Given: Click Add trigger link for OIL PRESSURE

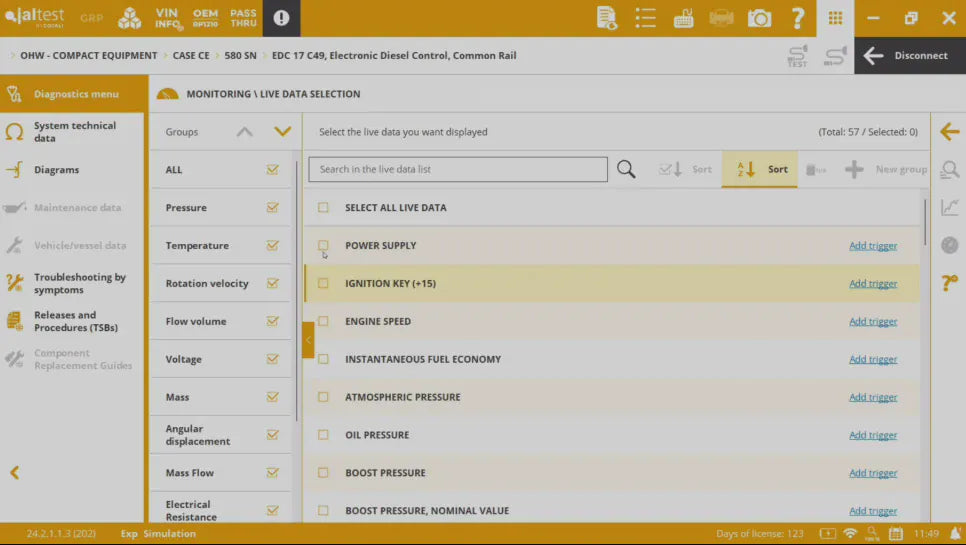Looking at the screenshot, I should tap(872, 435).
